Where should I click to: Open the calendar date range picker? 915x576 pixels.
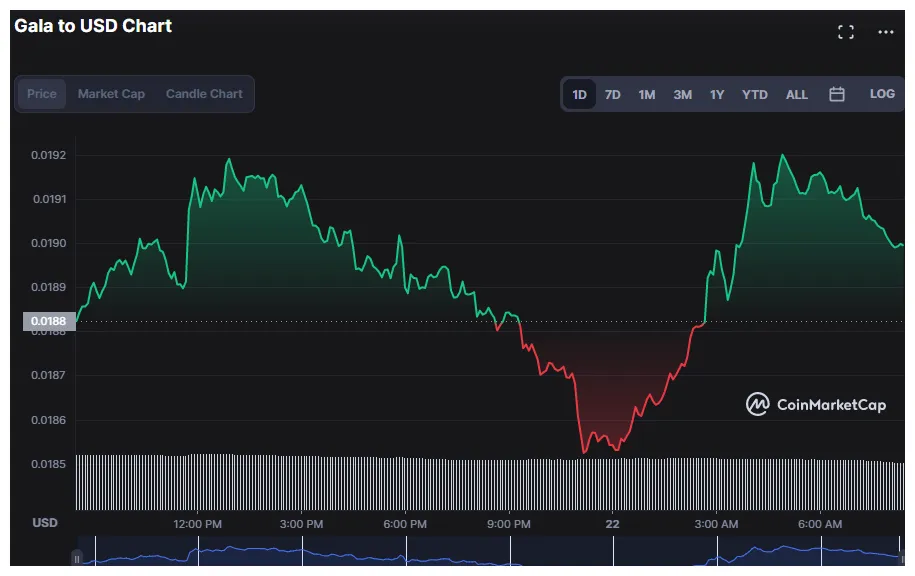tap(837, 94)
